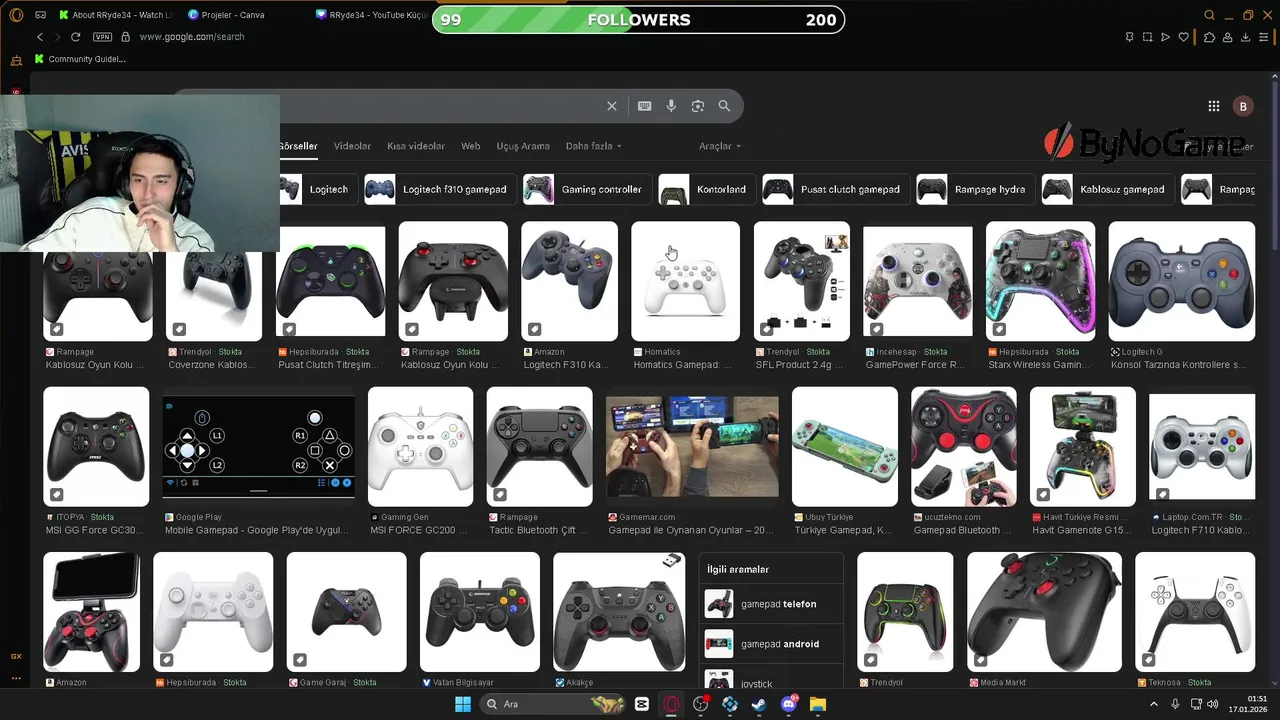Click the GamePower Force R caption
1280x720 pixels.
coord(915,365)
